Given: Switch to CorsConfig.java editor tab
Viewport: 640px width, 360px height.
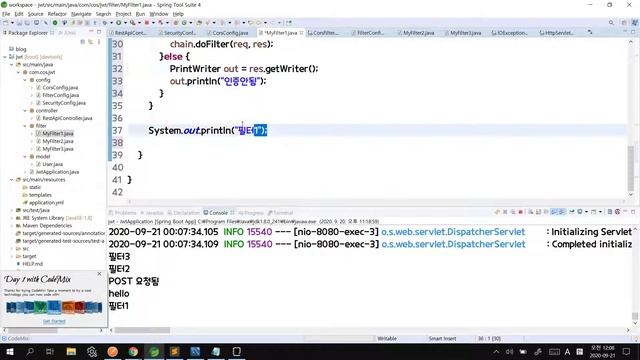Looking at the screenshot, I should point(228,33).
